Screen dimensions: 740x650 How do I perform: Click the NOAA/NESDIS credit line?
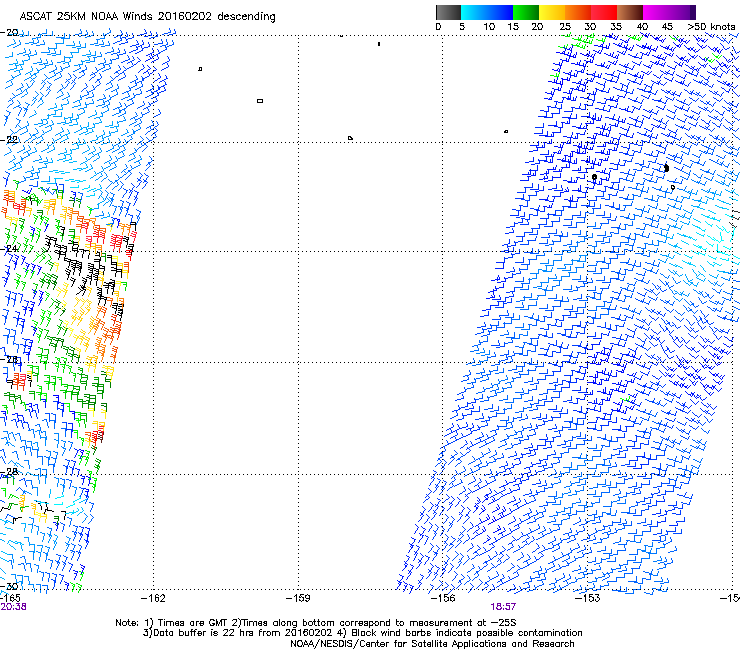[432, 644]
